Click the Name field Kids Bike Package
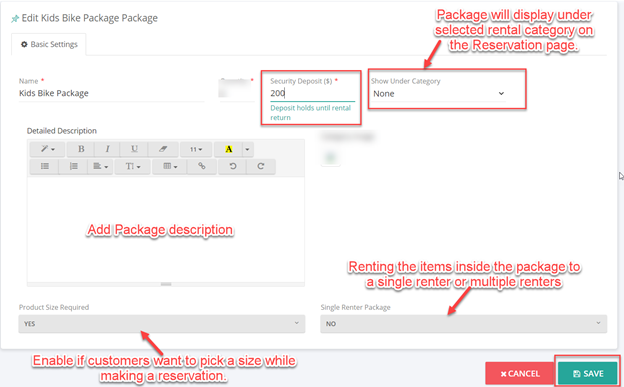Screen dimensions: 624x387 point(111,93)
